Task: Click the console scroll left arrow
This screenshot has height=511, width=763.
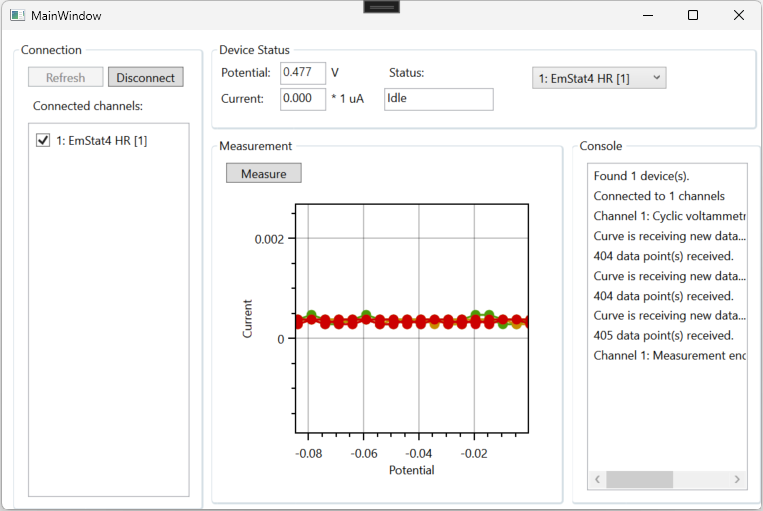Action: coord(597,479)
